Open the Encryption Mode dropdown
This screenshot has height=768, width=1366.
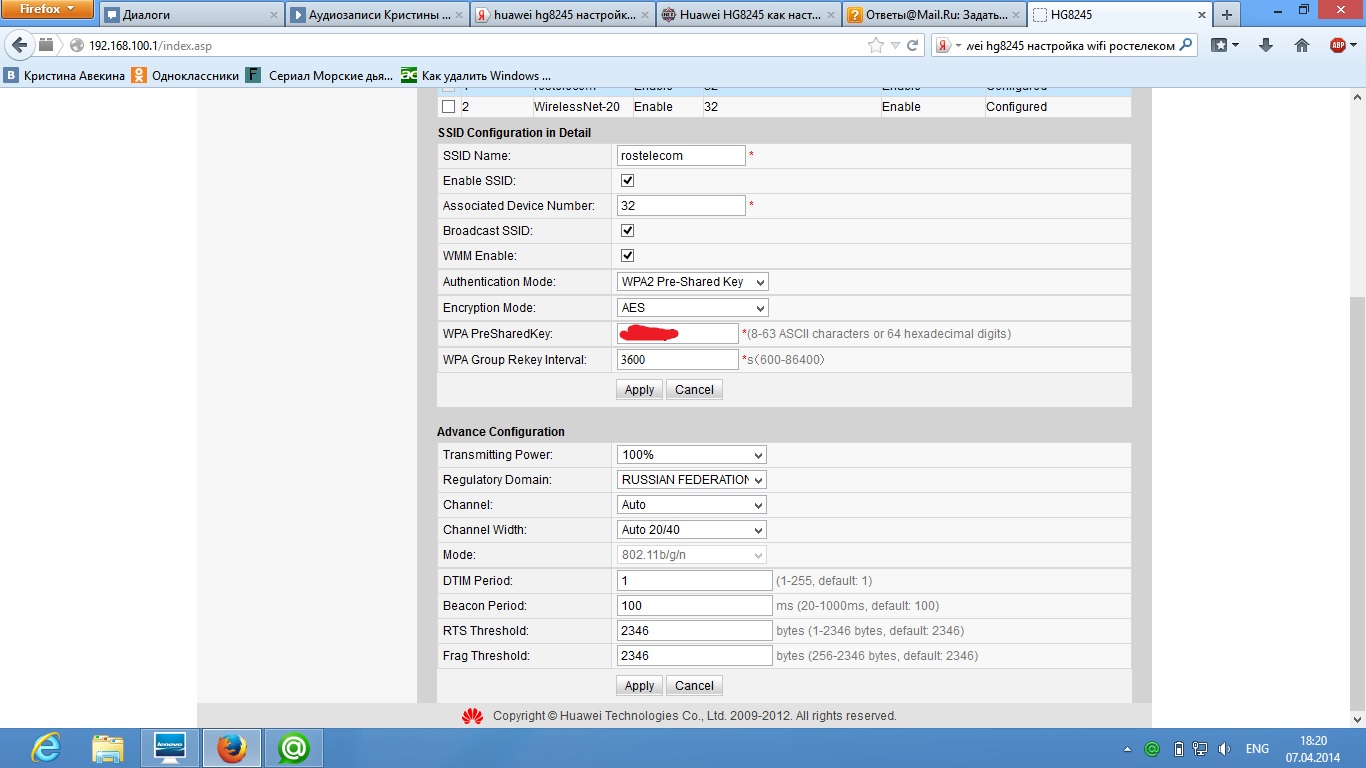(x=693, y=308)
